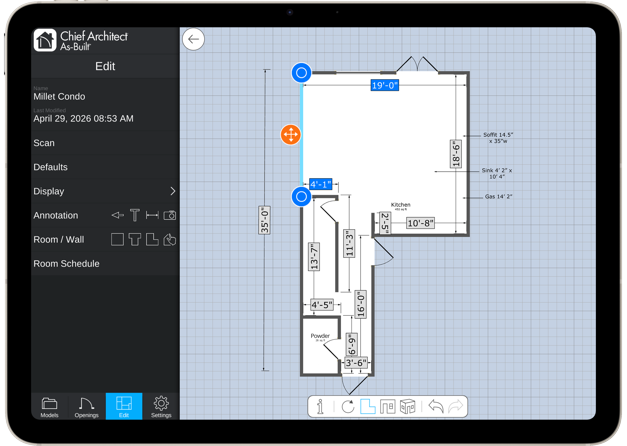Click the orange move handle on wall
The width and height of the screenshot is (627, 446).
290,134
